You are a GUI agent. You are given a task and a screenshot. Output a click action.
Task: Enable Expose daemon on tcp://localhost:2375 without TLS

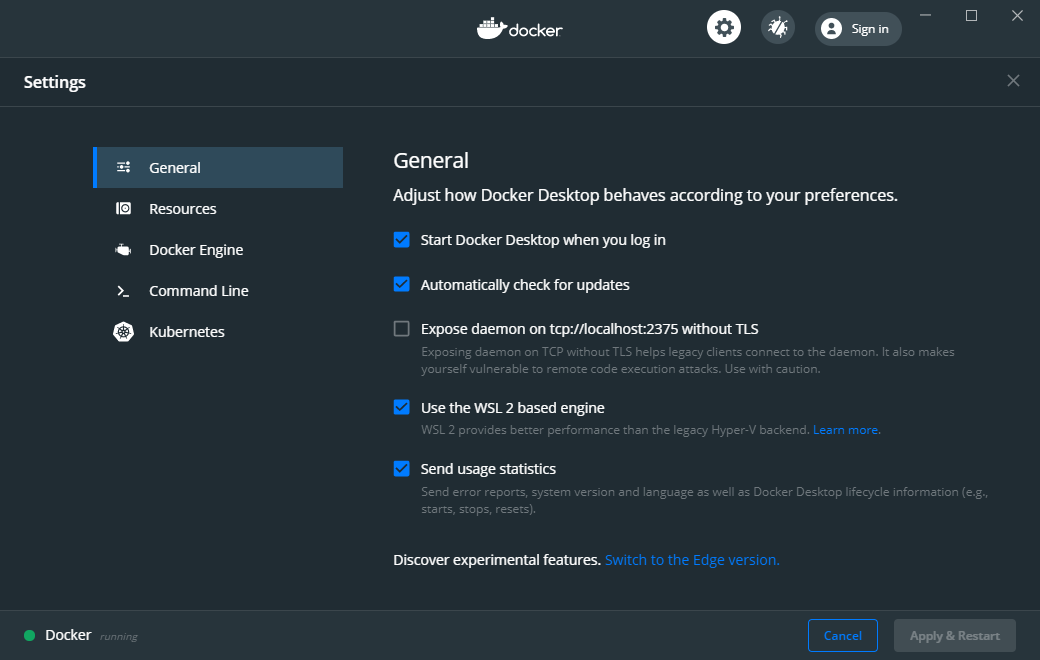coord(401,328)
